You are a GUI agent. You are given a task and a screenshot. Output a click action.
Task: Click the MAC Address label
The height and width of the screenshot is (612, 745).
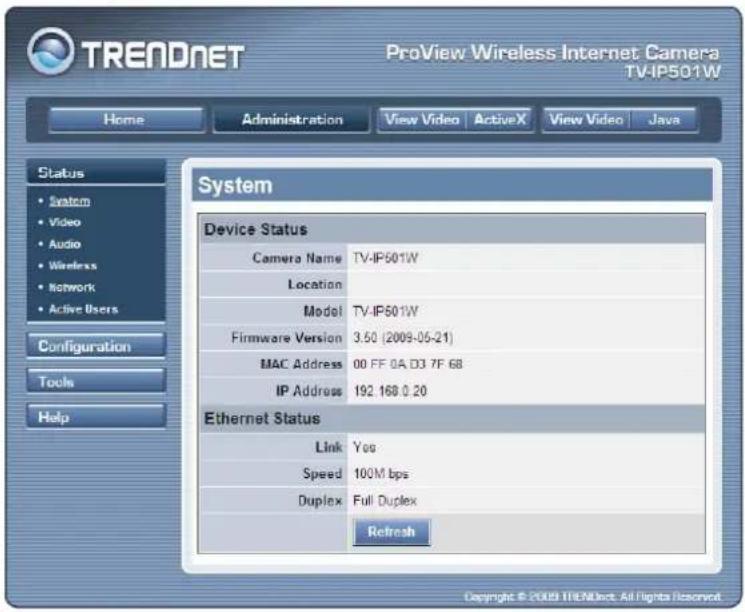click(x=301, y=364)
